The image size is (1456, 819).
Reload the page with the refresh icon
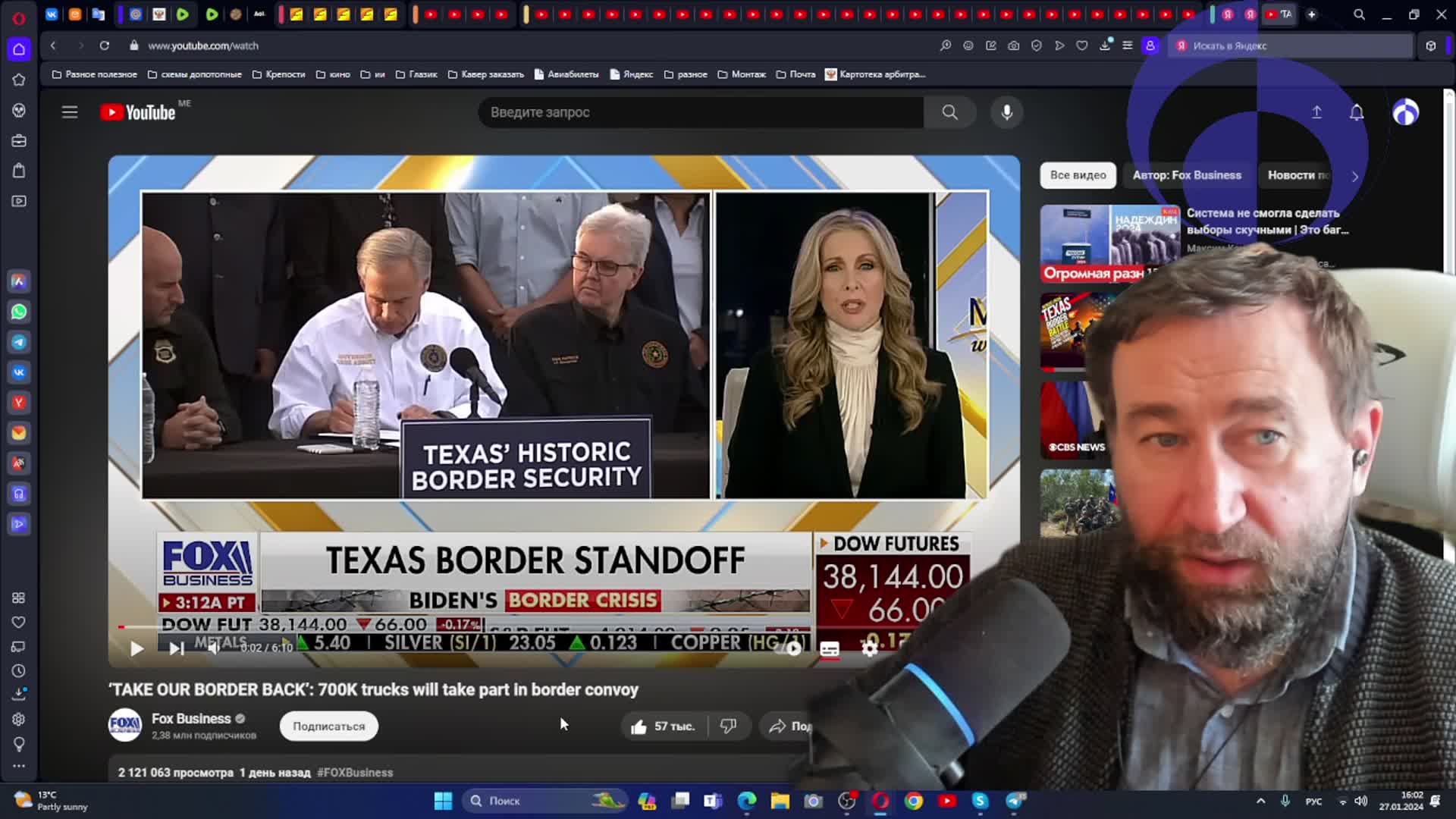(105, 45)
